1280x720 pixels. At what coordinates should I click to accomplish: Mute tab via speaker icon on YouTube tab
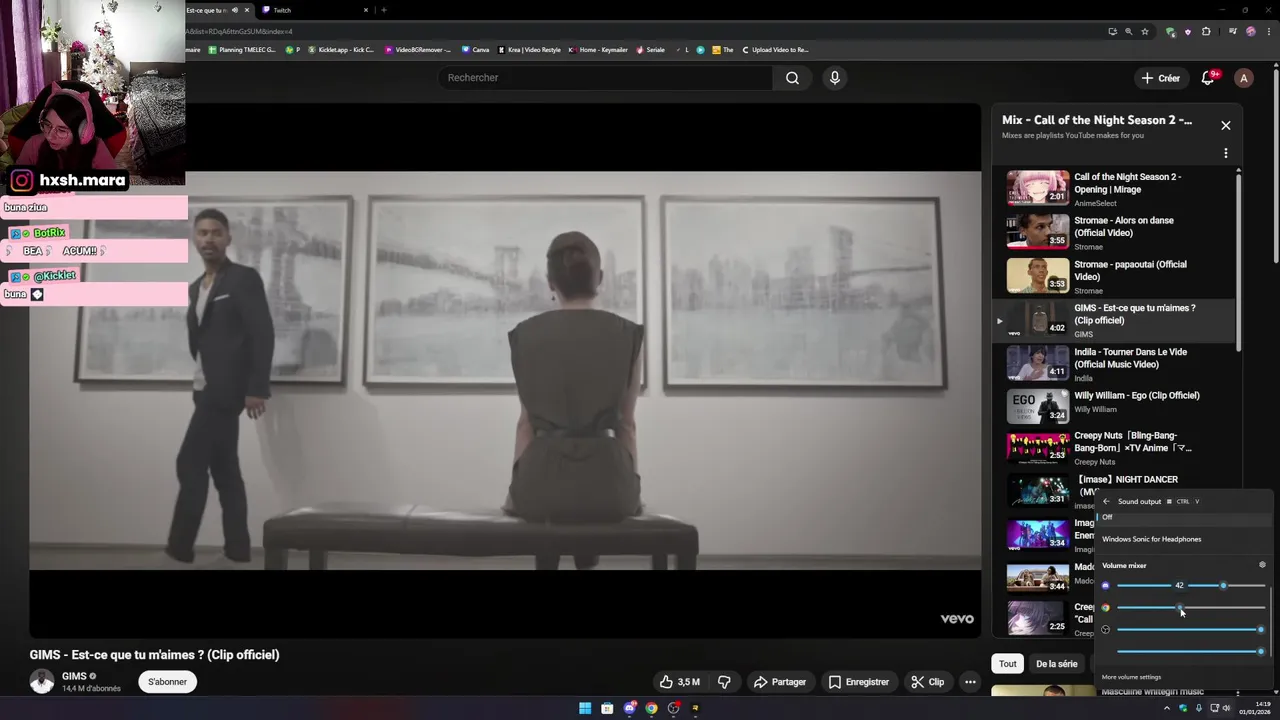[234, 10]
